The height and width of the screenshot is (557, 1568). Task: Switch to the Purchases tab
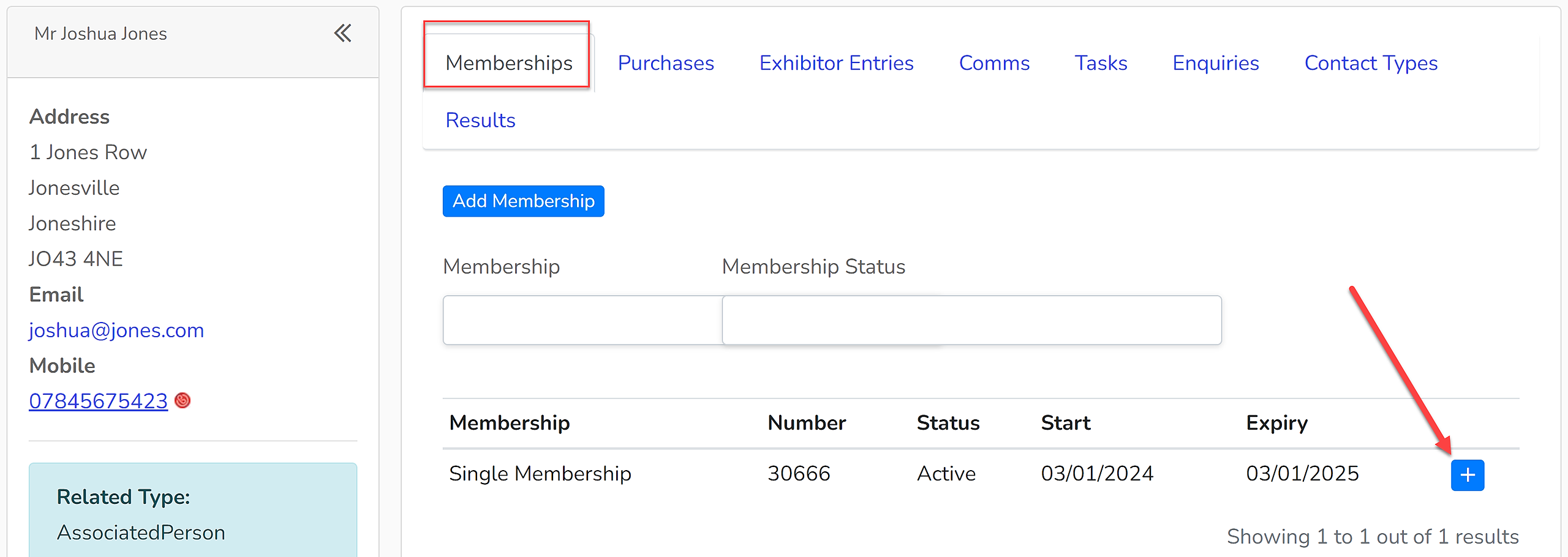point(666,63)
